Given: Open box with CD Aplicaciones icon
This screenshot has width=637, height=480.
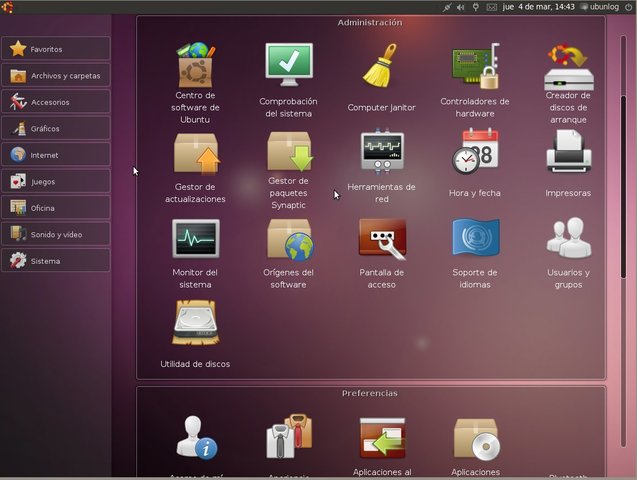Looking at the screenshot, I should point(476,439).
